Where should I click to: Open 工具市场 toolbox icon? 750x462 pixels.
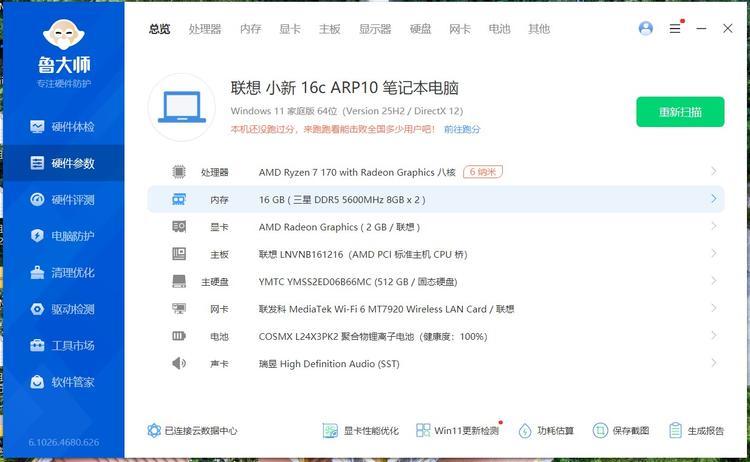pyautogui.click(x=37, y=345)
